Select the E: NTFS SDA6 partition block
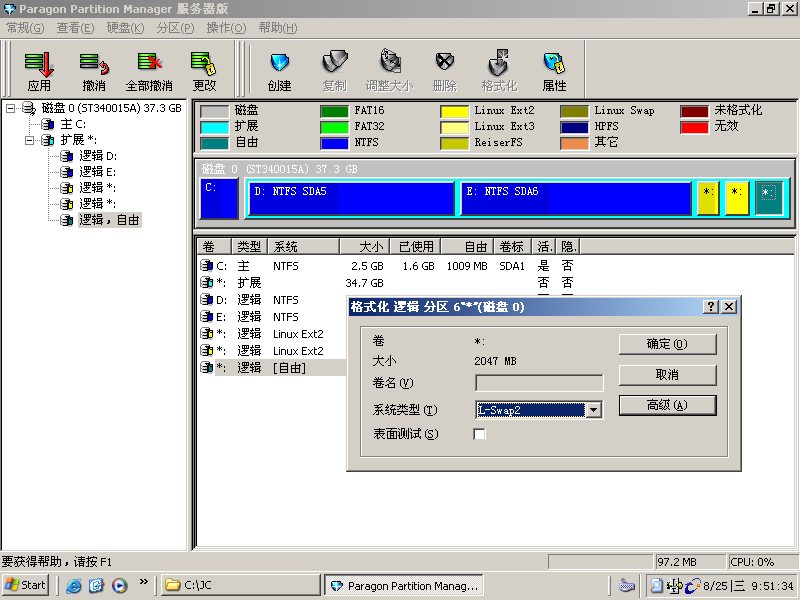The width and height of the screenshot is (800, 600). pyautogui.click(x=576, y=198)
